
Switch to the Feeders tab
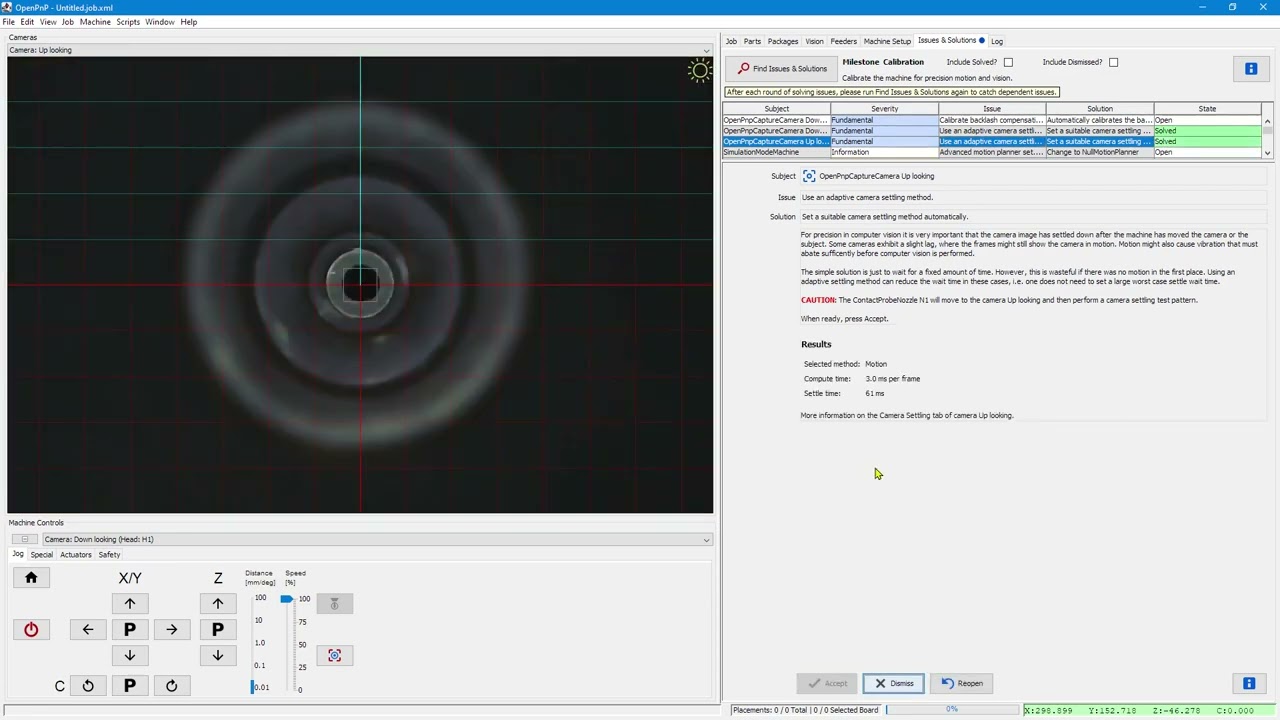[x=843, y=41]
